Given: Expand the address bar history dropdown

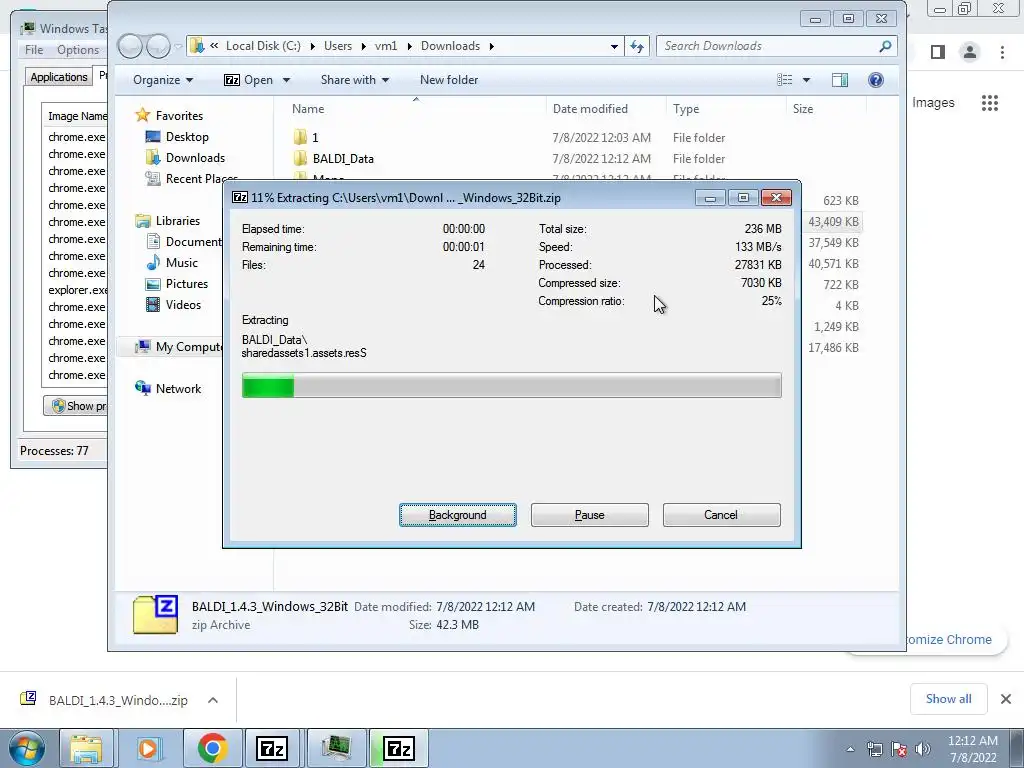Looking at the screenshot, I should (x=614, y=46).
